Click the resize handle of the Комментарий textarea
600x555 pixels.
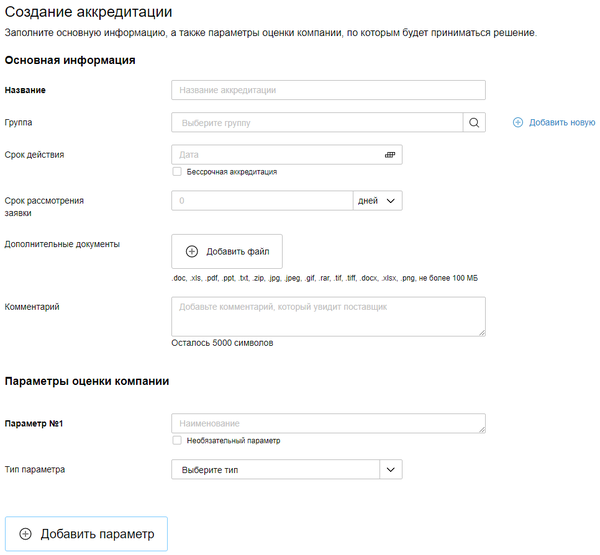(481, 331)
